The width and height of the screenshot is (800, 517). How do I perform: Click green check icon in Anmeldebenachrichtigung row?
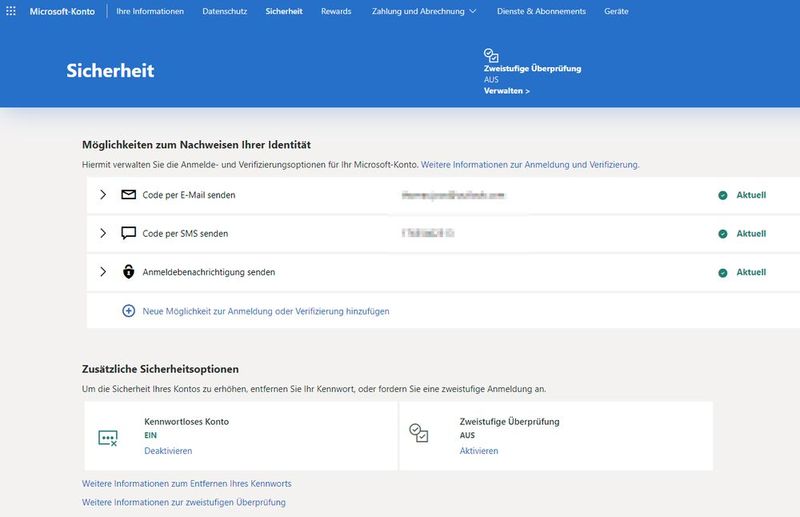point(722,273)
